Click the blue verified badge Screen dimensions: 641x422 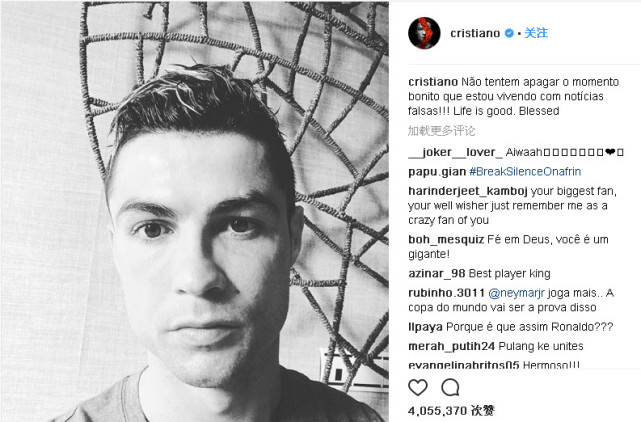point(509,33)
